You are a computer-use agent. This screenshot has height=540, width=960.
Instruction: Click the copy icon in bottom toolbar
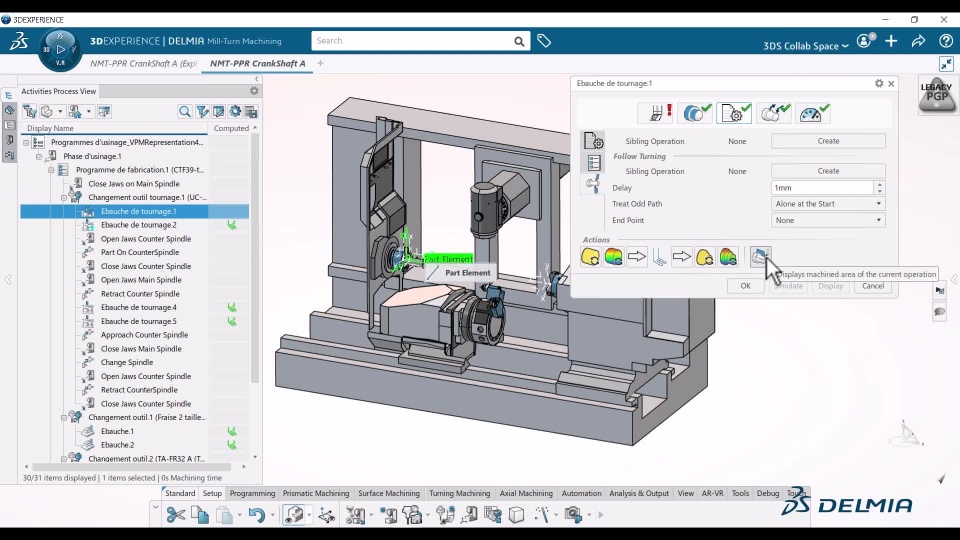click(x=200, y=515)
